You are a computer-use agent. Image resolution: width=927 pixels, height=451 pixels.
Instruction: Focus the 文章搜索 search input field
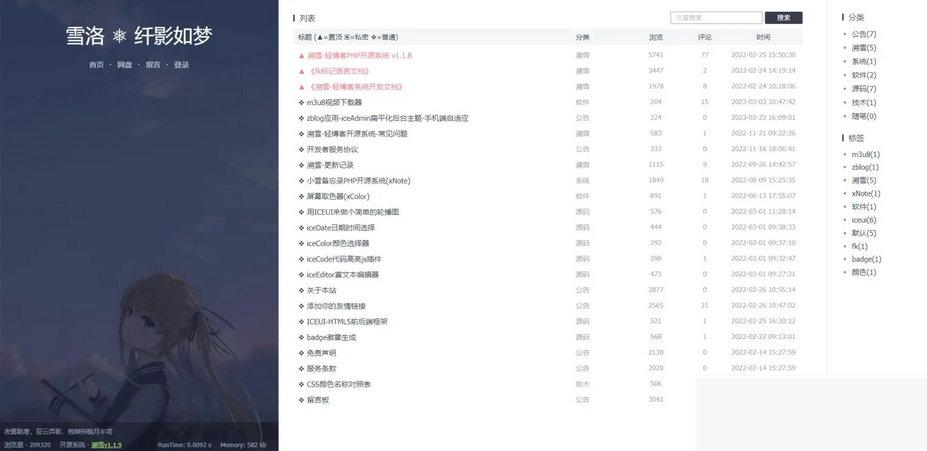tap(715, 18)
